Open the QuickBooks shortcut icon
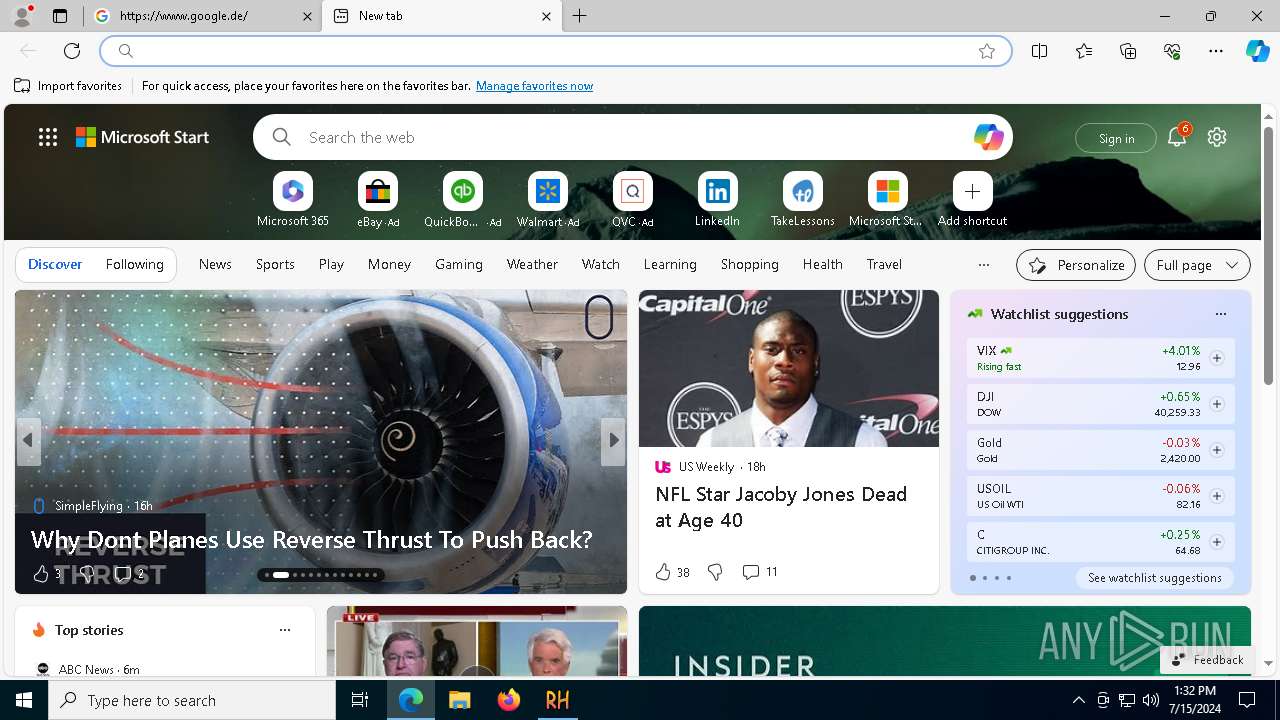The width and height of the screenshot is (1280, 720). pos(462,191)
